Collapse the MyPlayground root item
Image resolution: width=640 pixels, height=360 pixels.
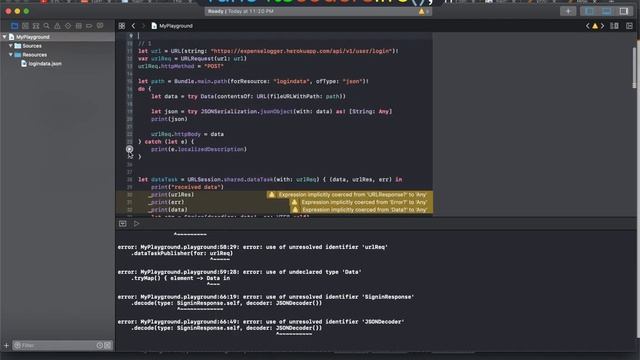click(4, 37)
